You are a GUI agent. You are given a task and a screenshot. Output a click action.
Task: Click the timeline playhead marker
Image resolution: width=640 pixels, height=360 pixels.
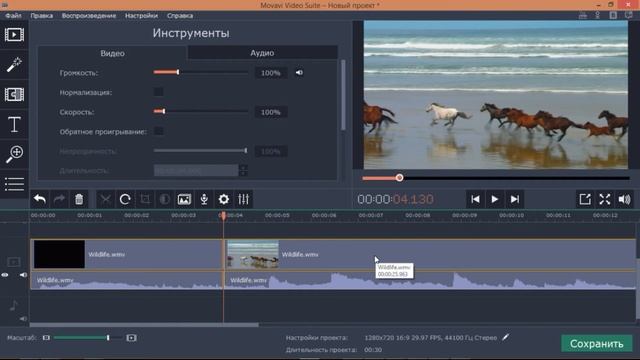tap(223, 215)
